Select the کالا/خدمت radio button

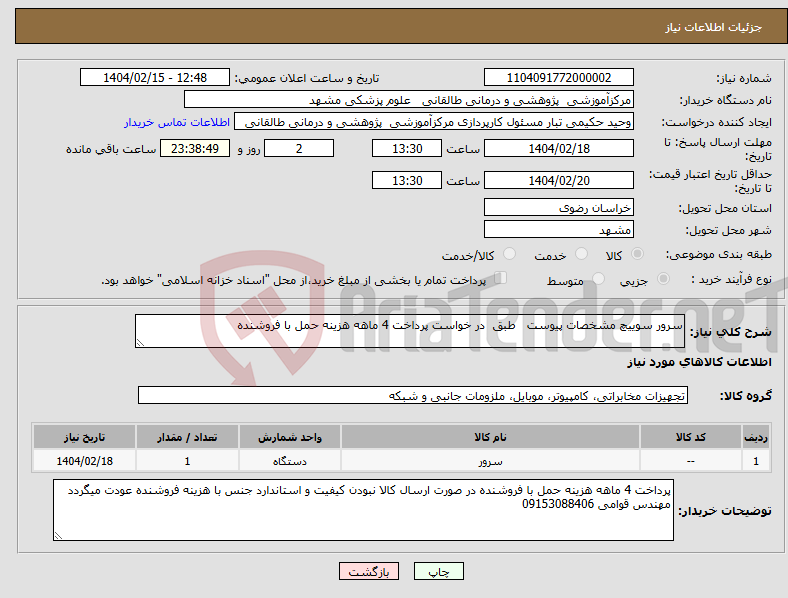[x=509, y=254]
